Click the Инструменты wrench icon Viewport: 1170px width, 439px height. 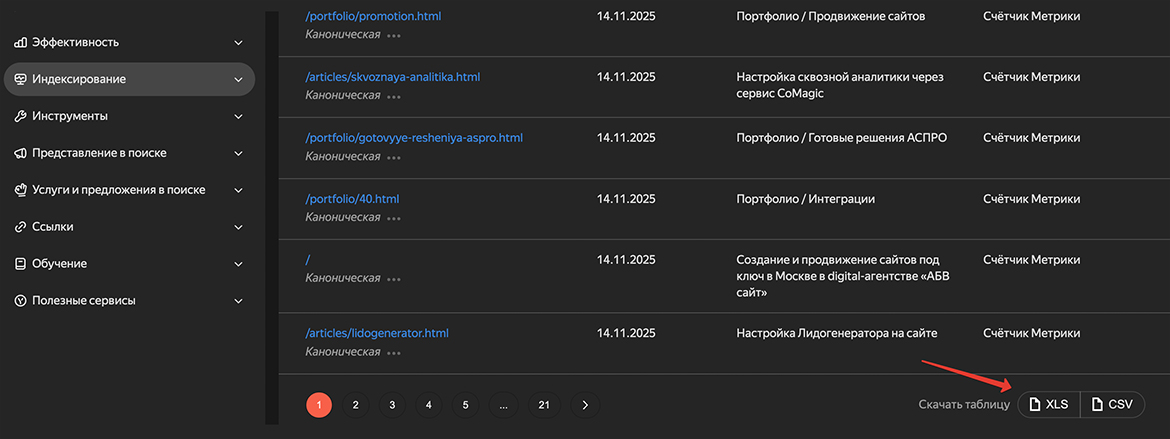20,117
